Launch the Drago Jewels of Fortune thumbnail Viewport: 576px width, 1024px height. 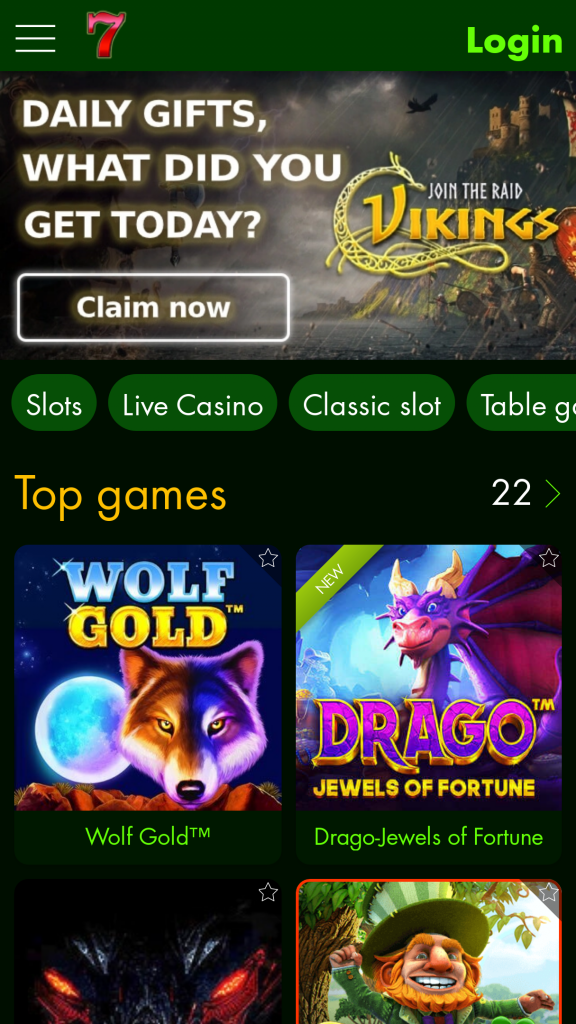[x=428, y=678]
